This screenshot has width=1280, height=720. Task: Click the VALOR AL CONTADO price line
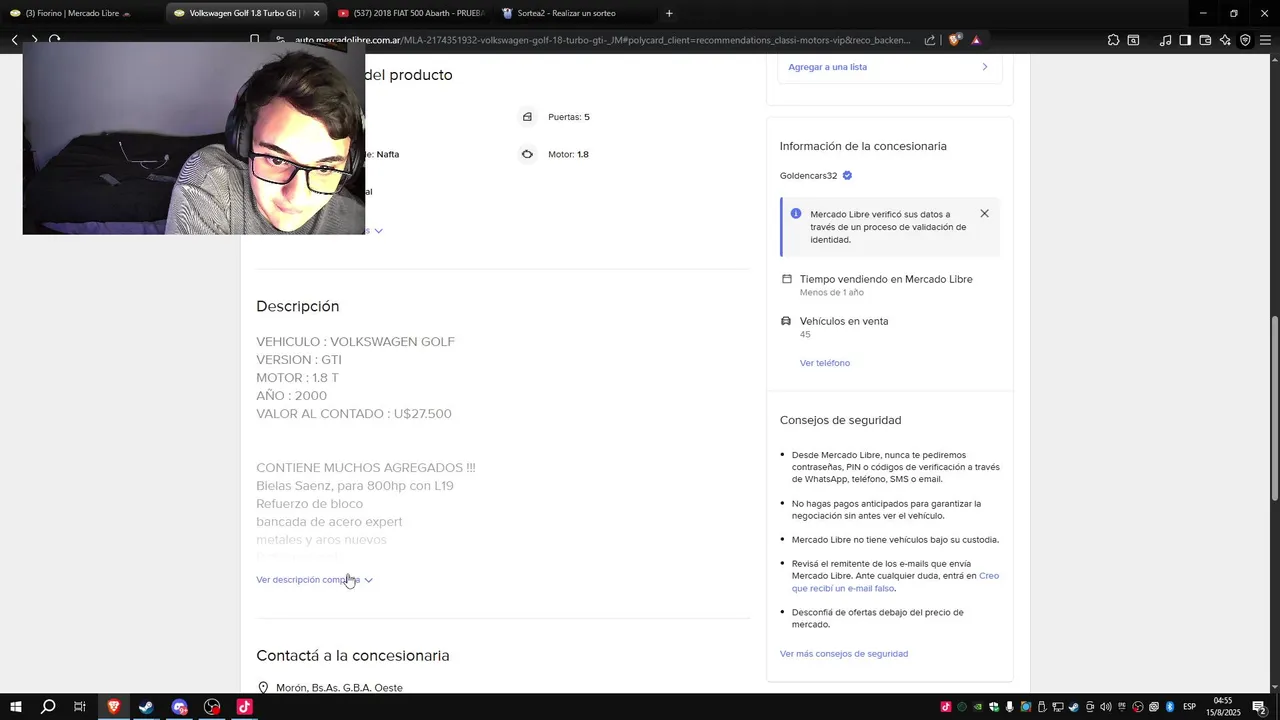[354, 414]
